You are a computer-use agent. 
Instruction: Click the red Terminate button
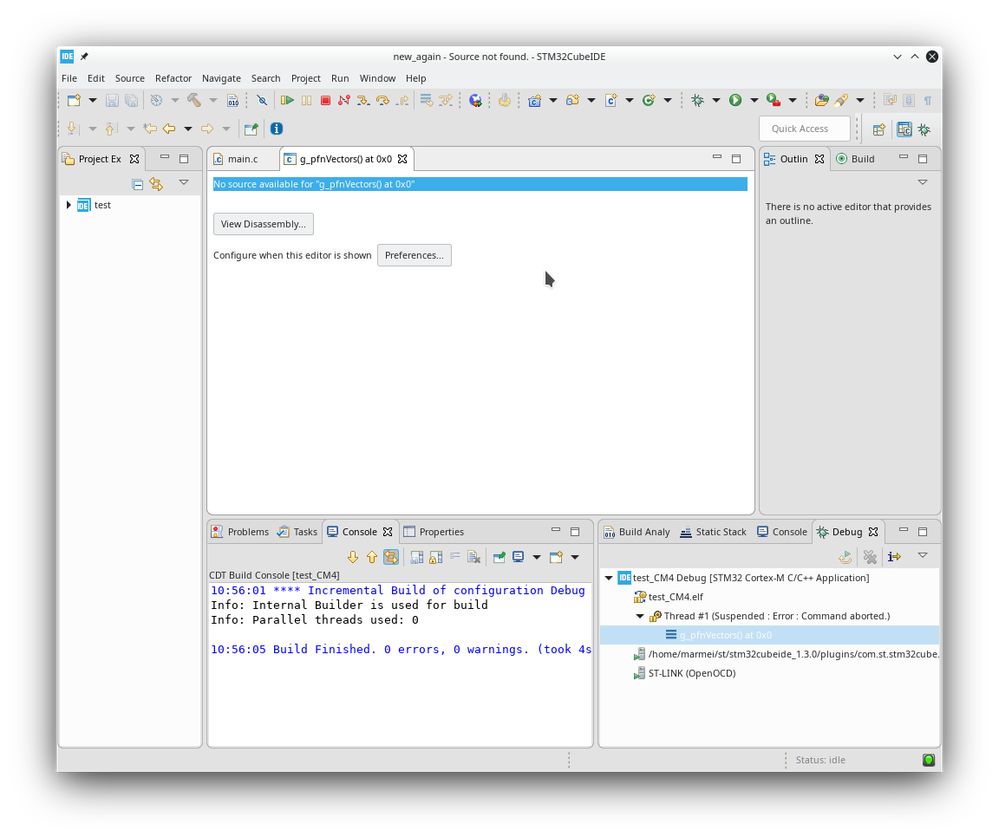[326, 100]
